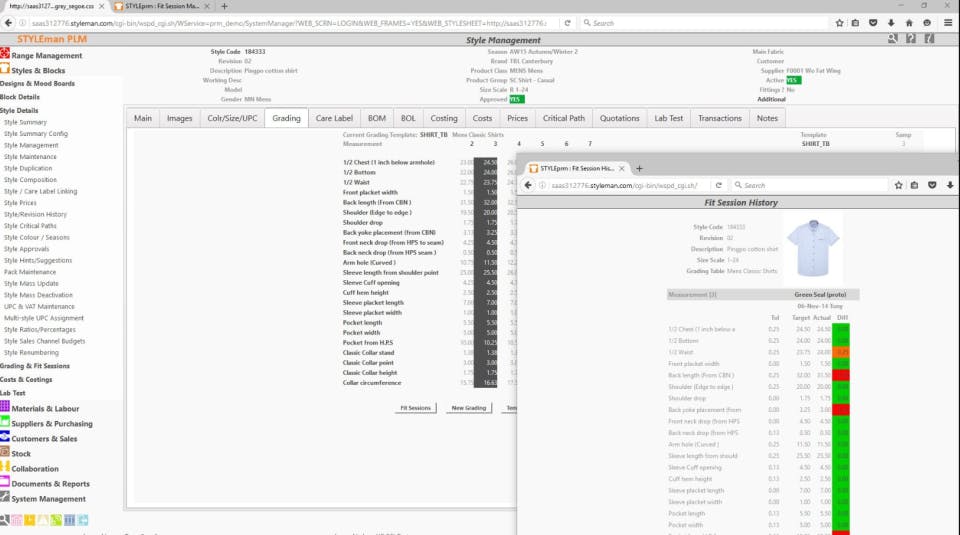Click light-blue shortcut icon in bottom-left bar
This screenshot has height=535, width=960.
tap(83, 520)
